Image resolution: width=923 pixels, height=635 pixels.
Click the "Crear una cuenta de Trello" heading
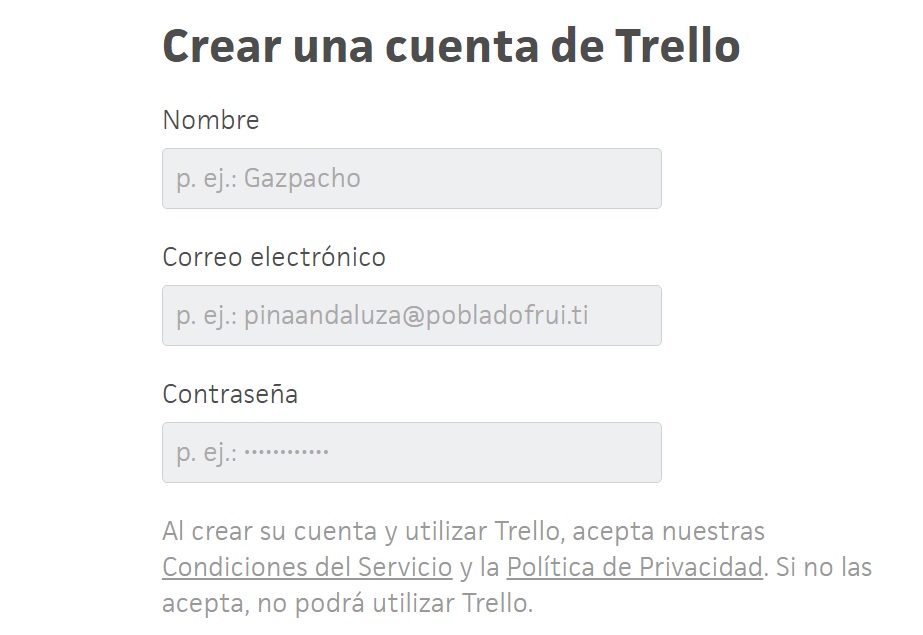point(451,46)
